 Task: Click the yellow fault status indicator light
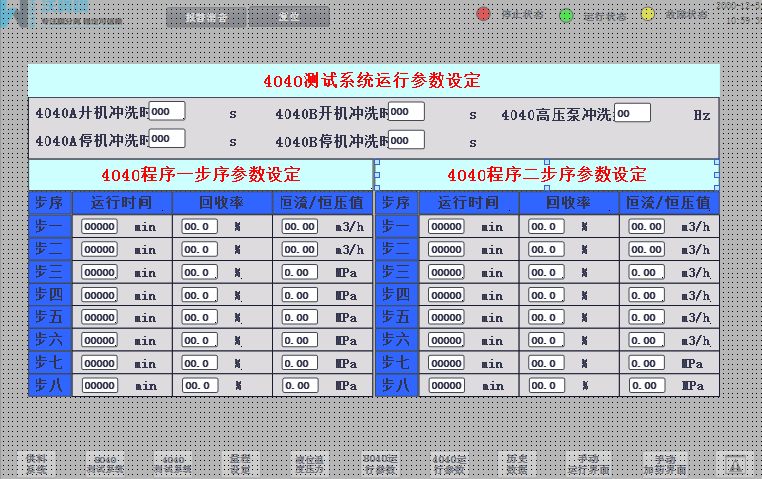point(647,15)
